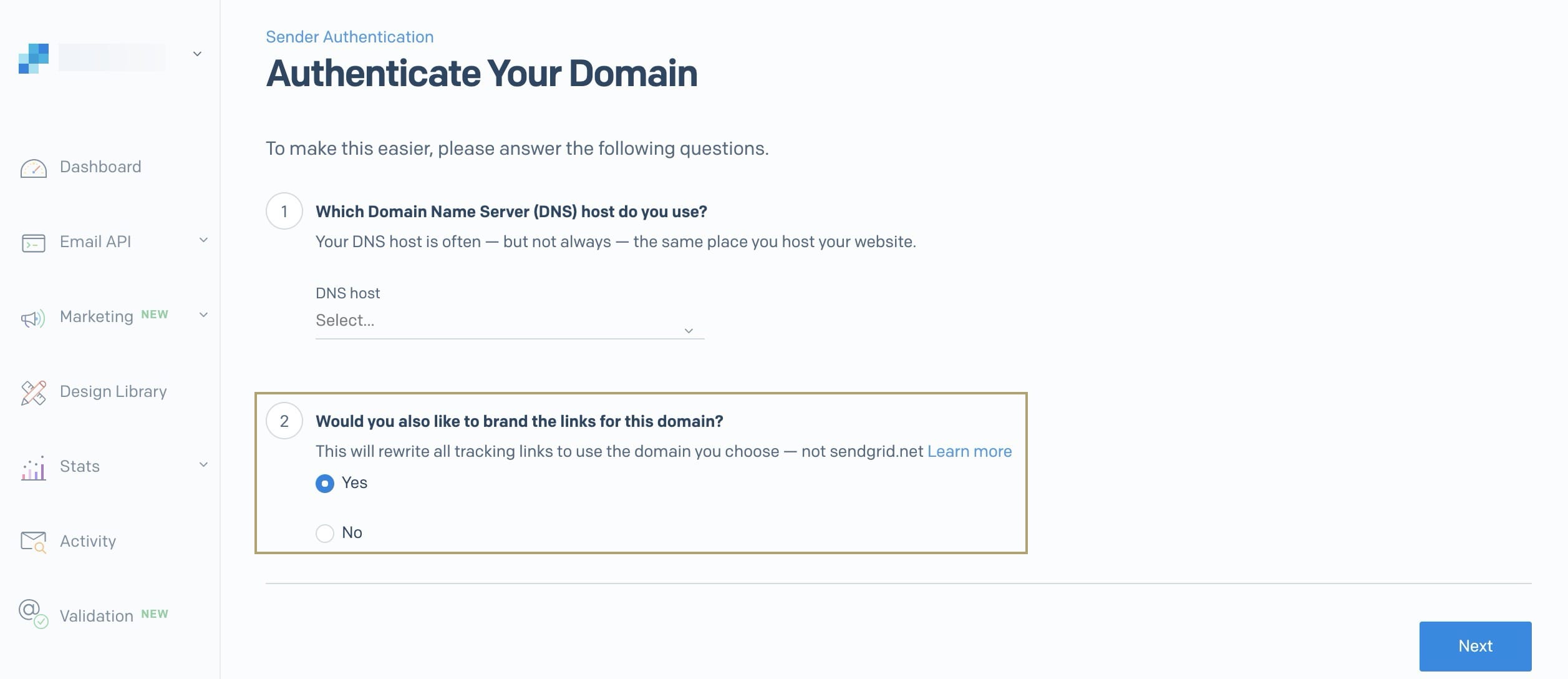Expand the Email API submenu chevron

[203, 240]
